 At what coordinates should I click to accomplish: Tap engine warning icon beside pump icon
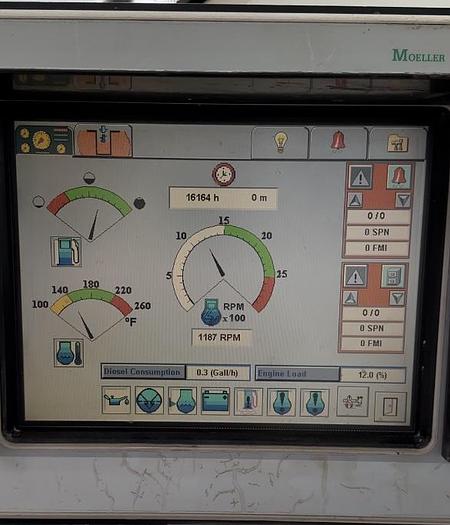coord(315,403)
